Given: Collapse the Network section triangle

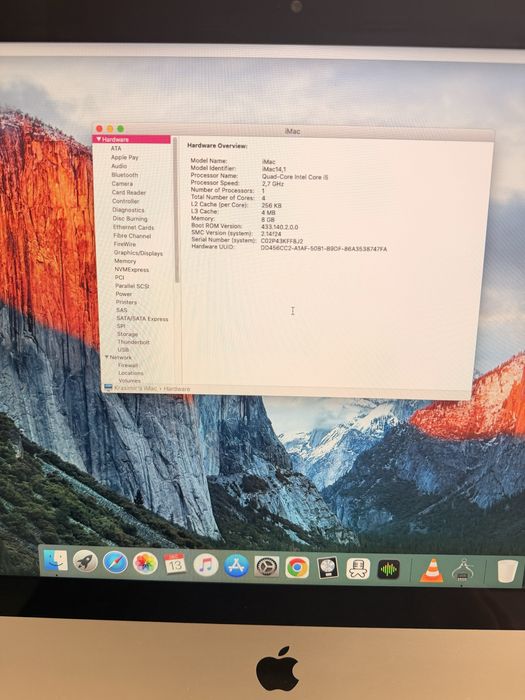Looking at the screenshot, I should click(x=107, y=357).
